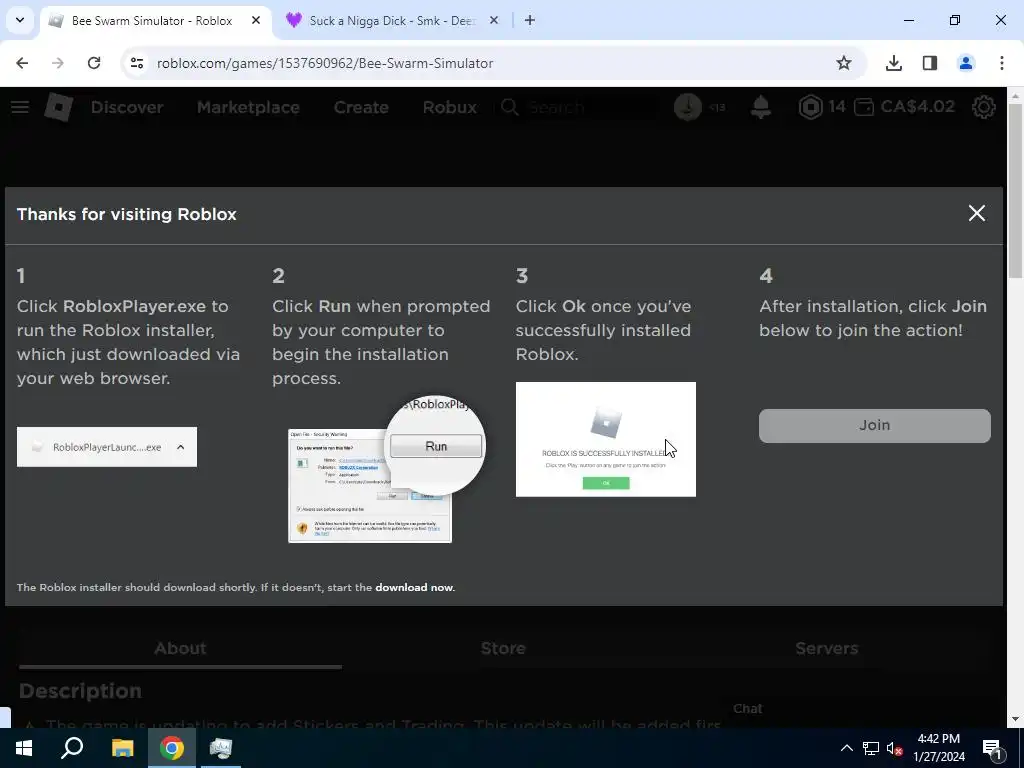Click the Roblox successfully installed illustration
The image size is (1024, 768).
[x=605, y=440]
